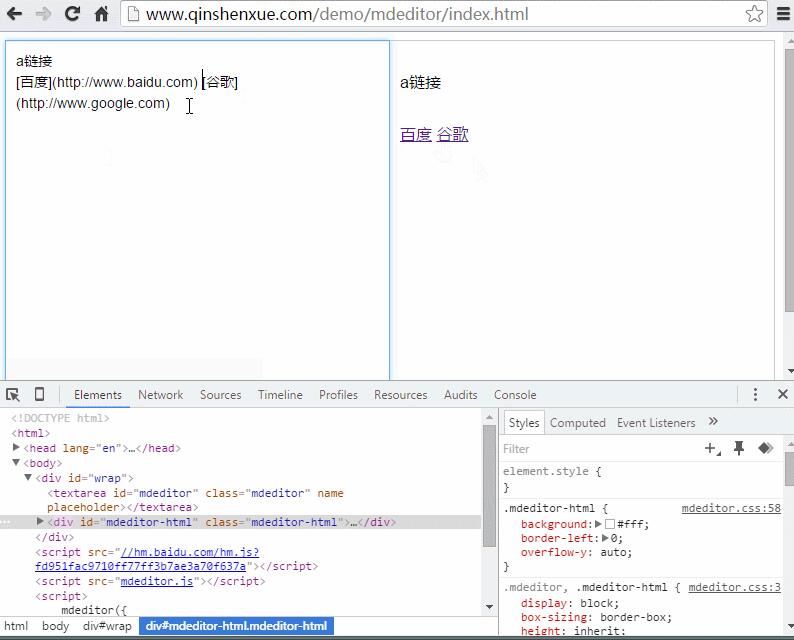Click the back navigation arrow
Screen dimensions: 794x640
tap(15, 14)
